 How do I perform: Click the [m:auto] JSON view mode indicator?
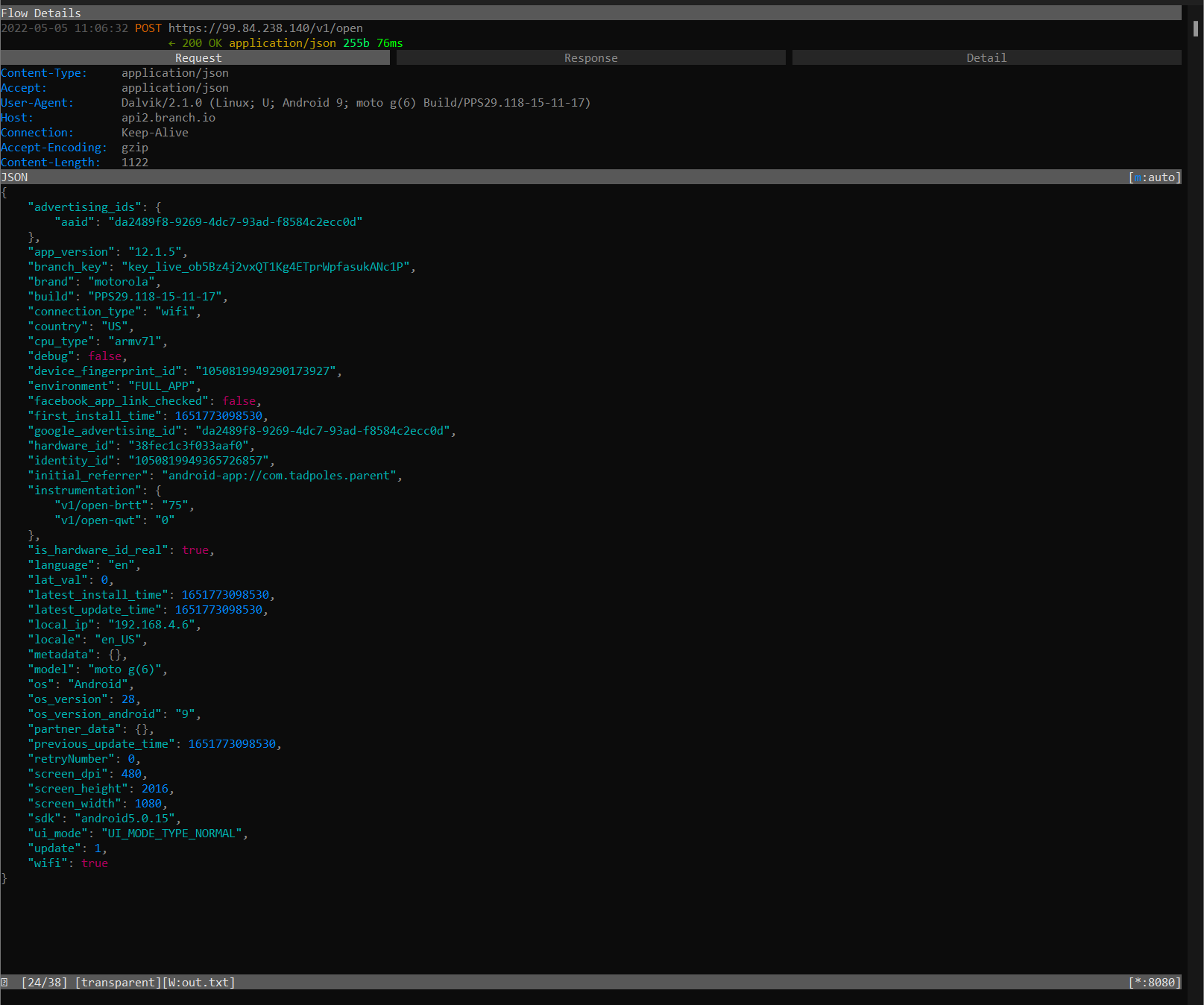coord(1154,177)
